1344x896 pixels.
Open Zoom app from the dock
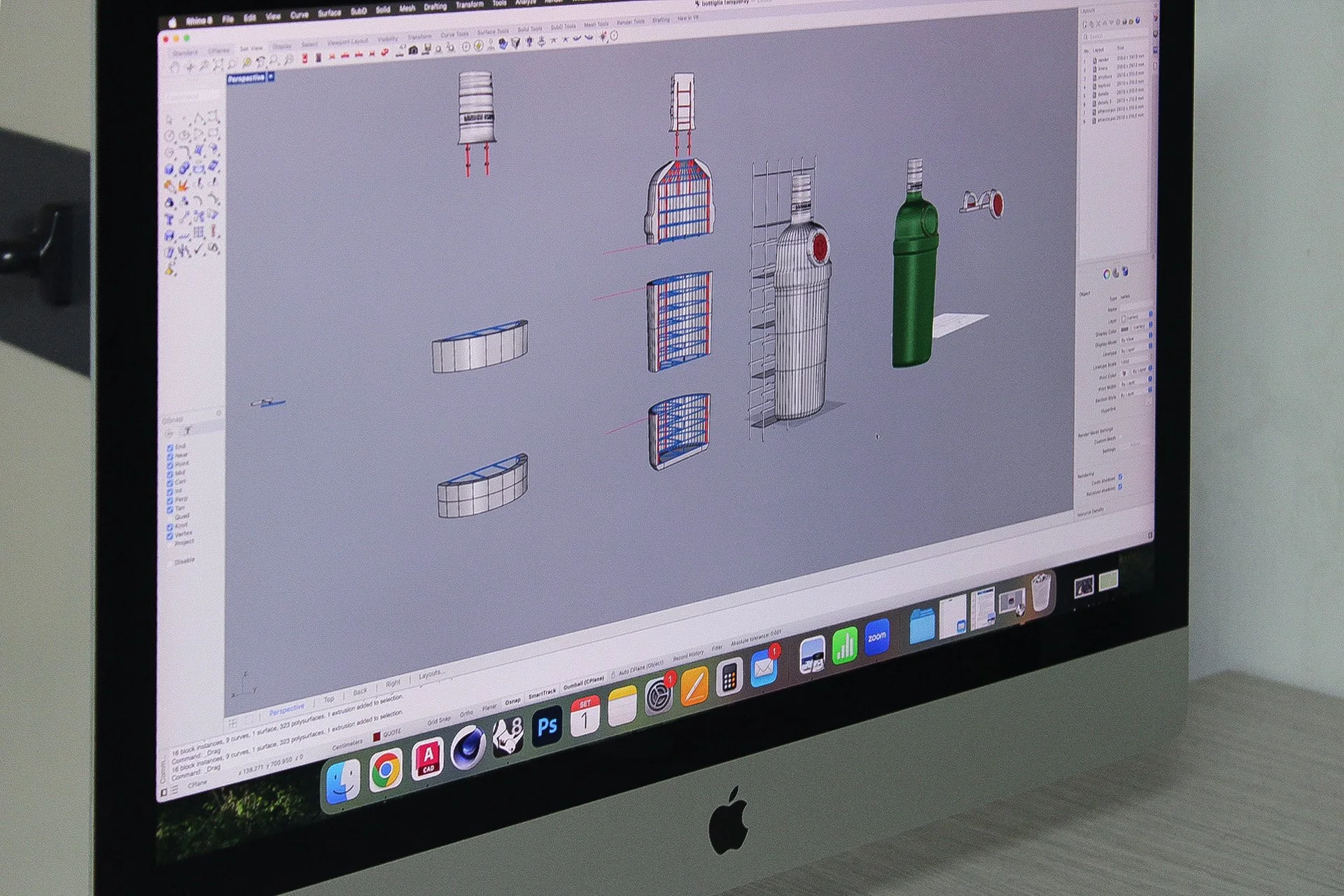pyautogui.click(x=876, y=637)
